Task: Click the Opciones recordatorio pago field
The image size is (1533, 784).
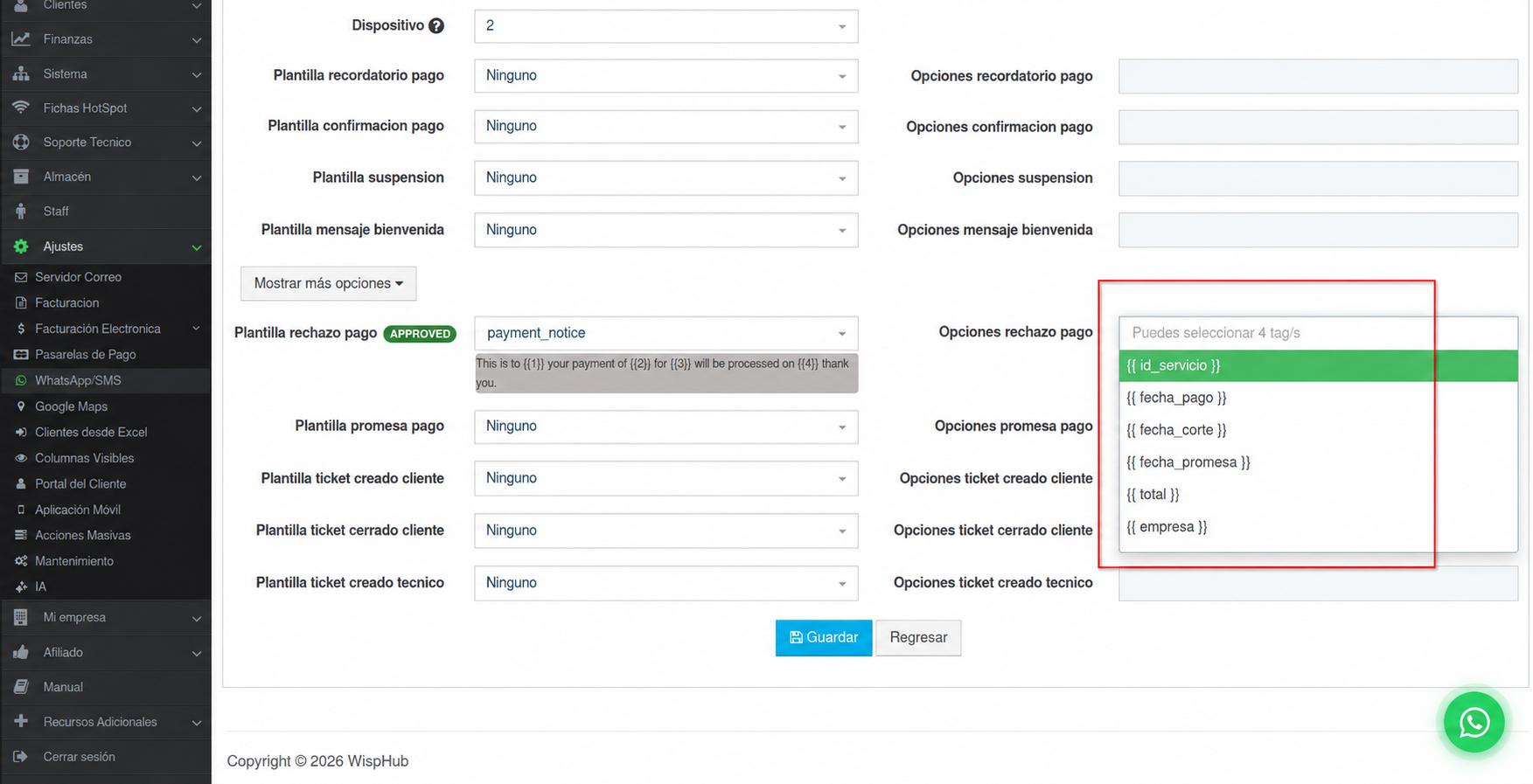Action: [1318, 76]
